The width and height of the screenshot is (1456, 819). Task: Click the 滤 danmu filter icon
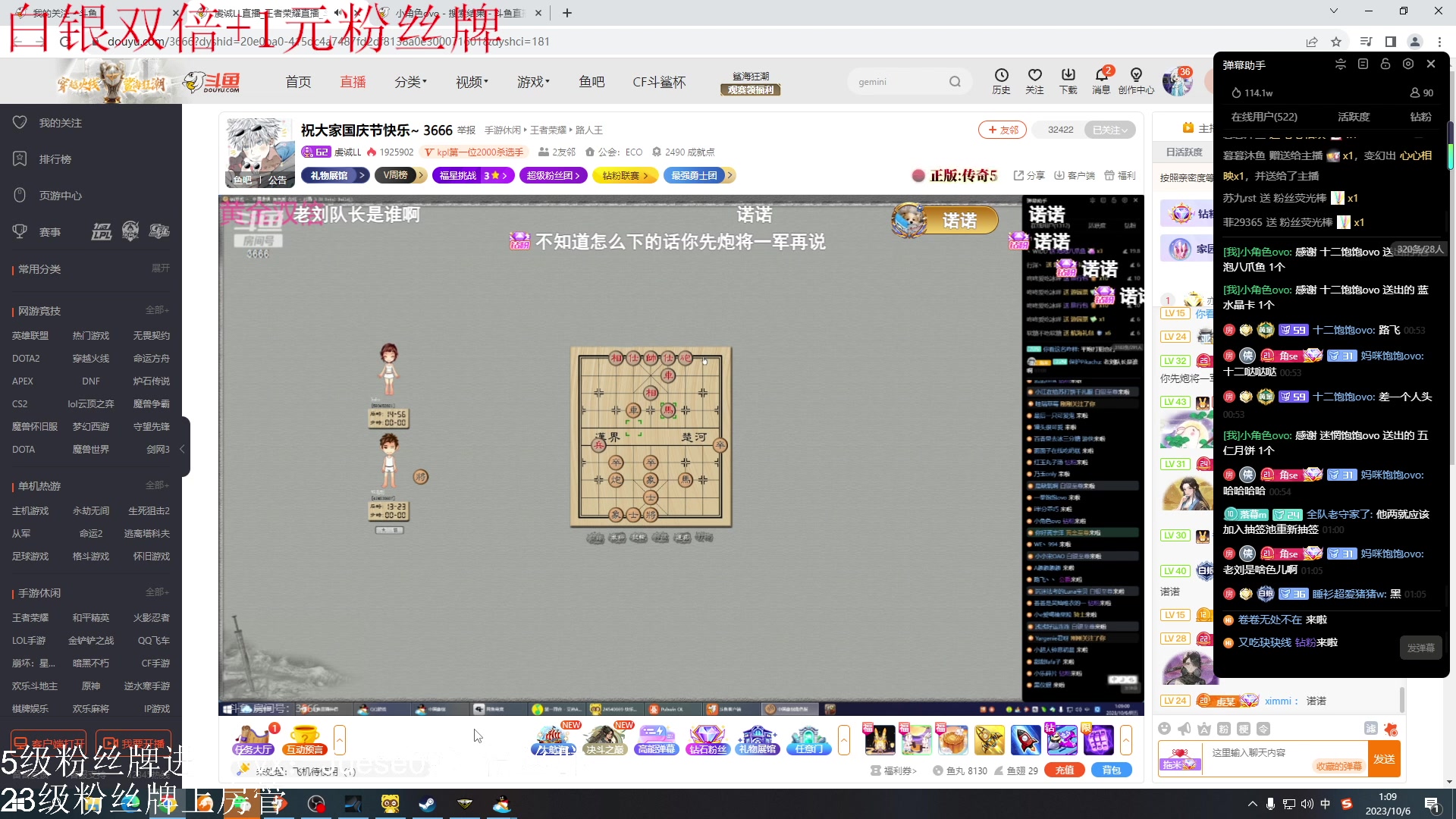1371,729
